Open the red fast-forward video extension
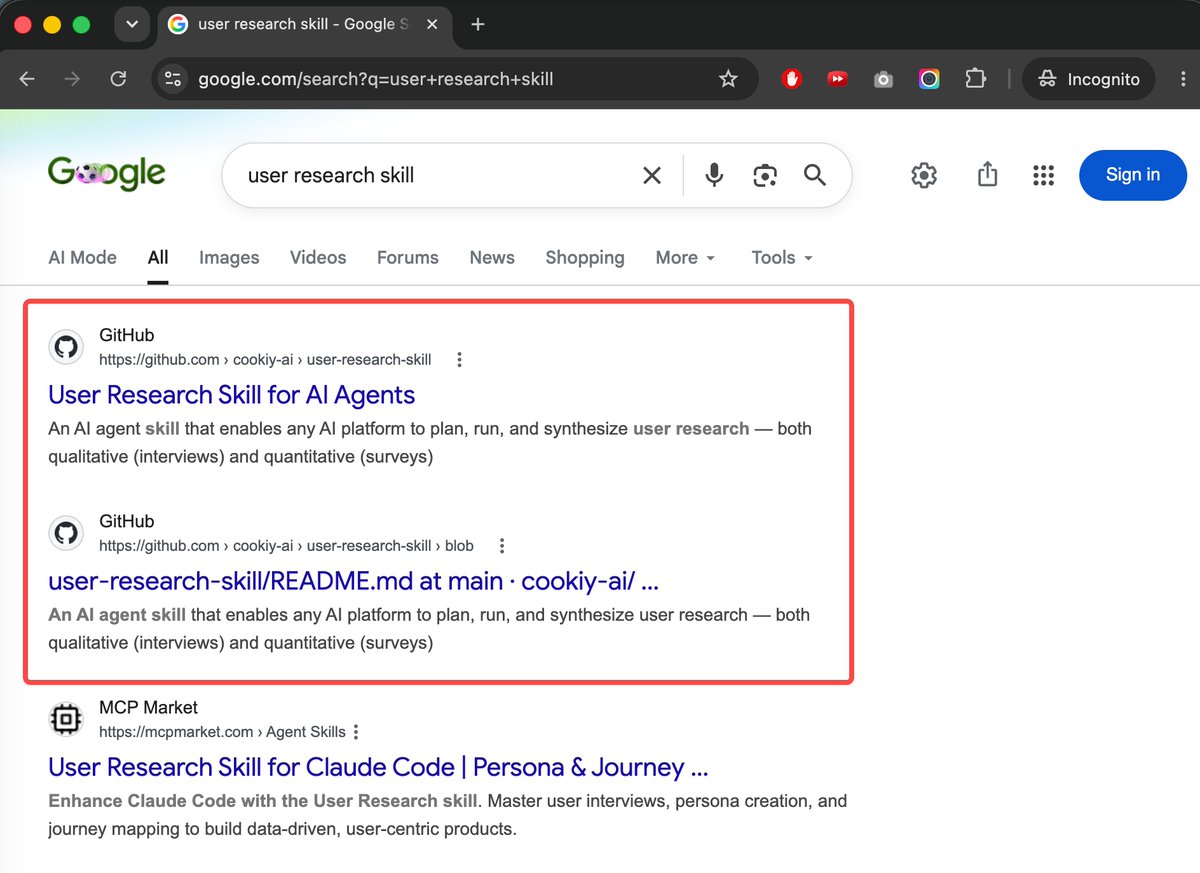Viewport: 1200px width, 873px height. [838, 79]
